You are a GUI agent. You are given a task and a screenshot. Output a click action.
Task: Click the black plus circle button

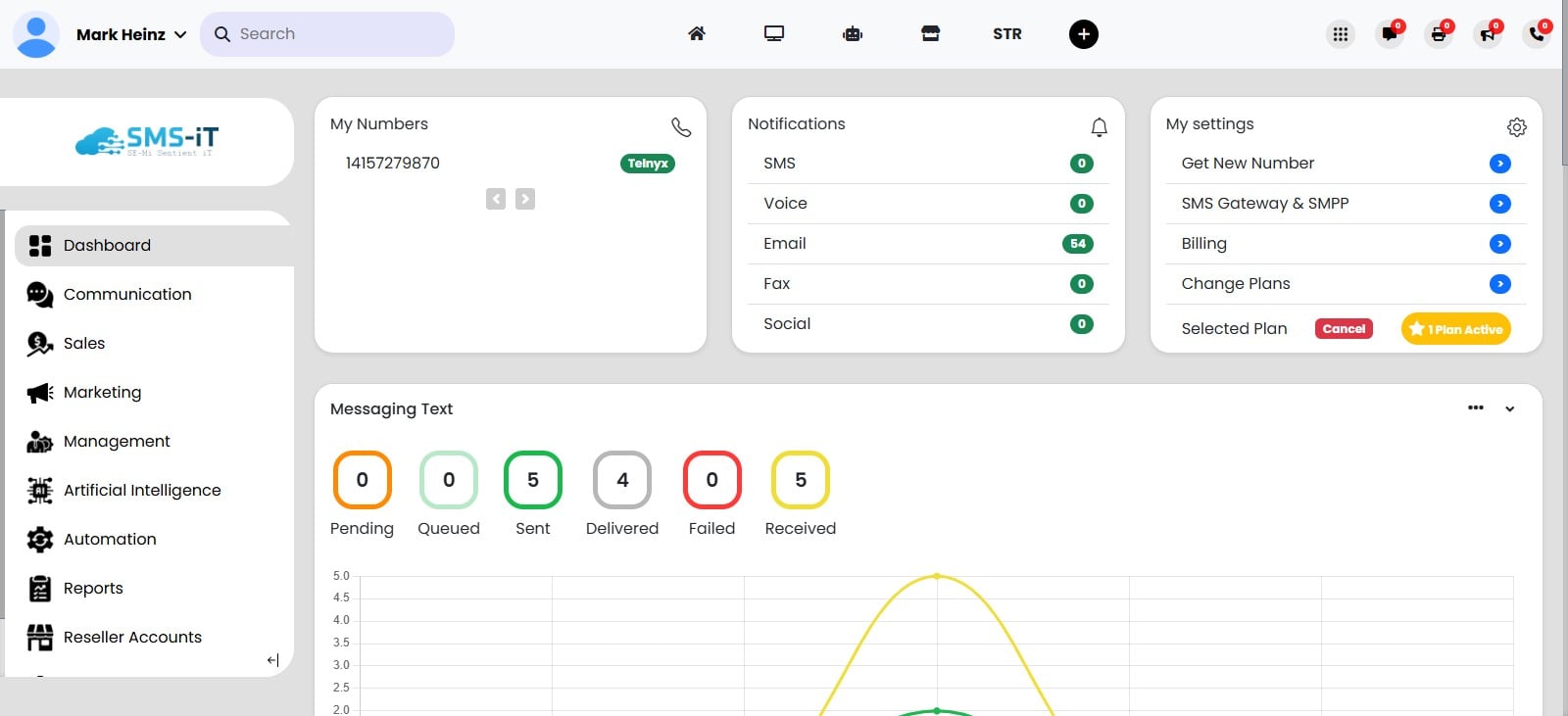pos(1083,34)
